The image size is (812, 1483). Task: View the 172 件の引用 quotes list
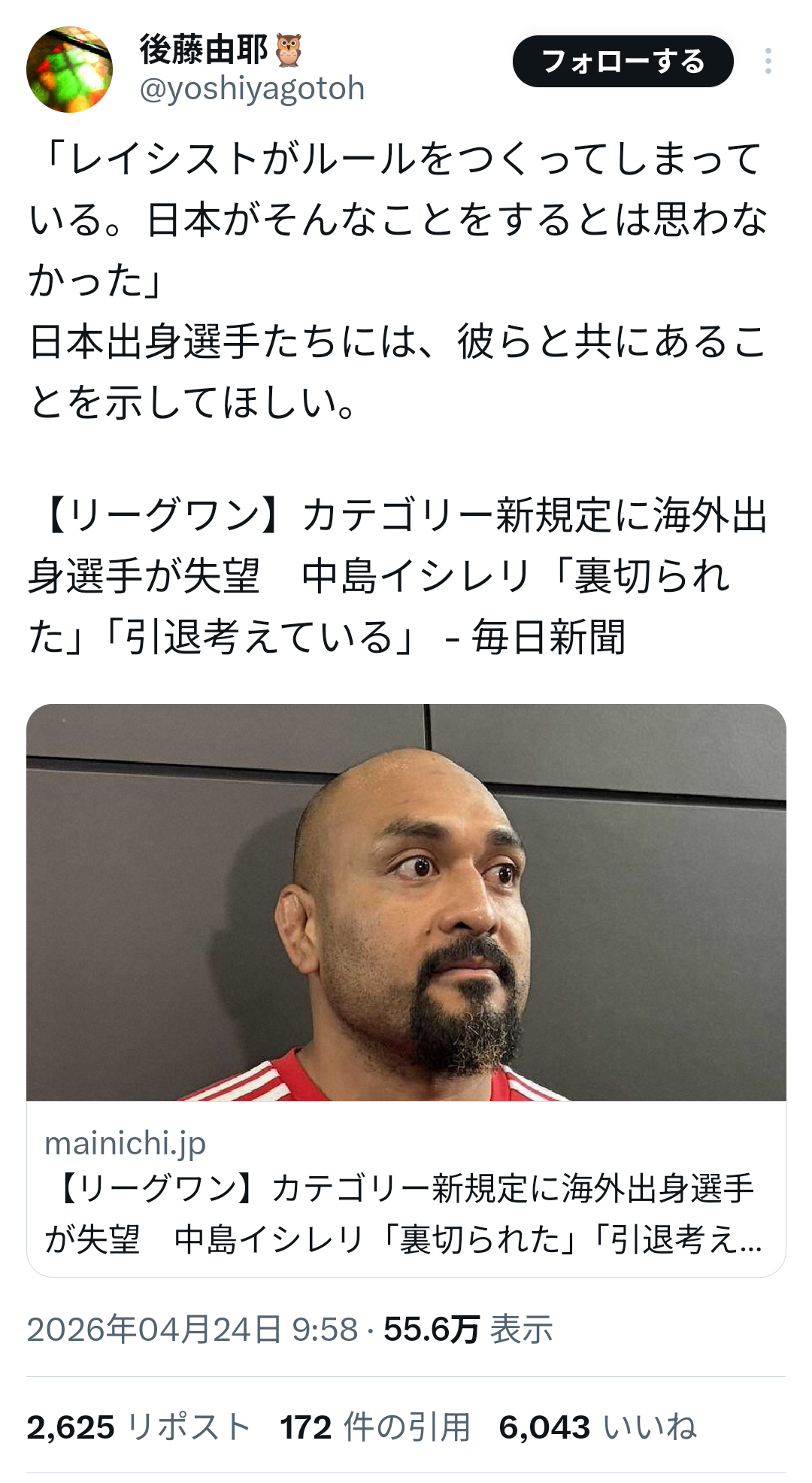coord(375,1427)
